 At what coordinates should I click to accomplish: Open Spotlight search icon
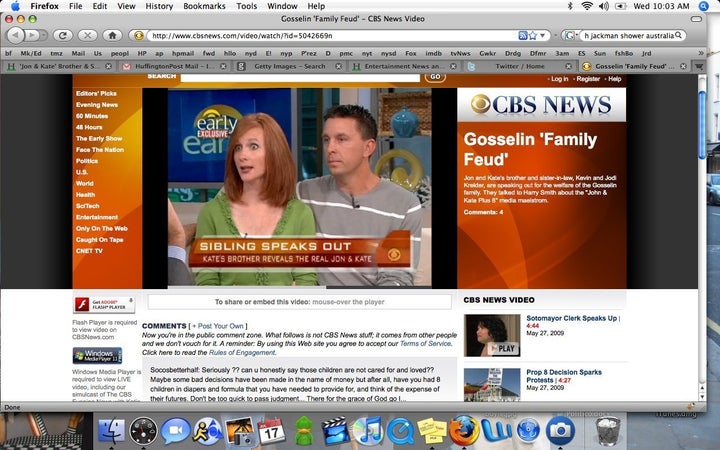click(x=704, y=6)
